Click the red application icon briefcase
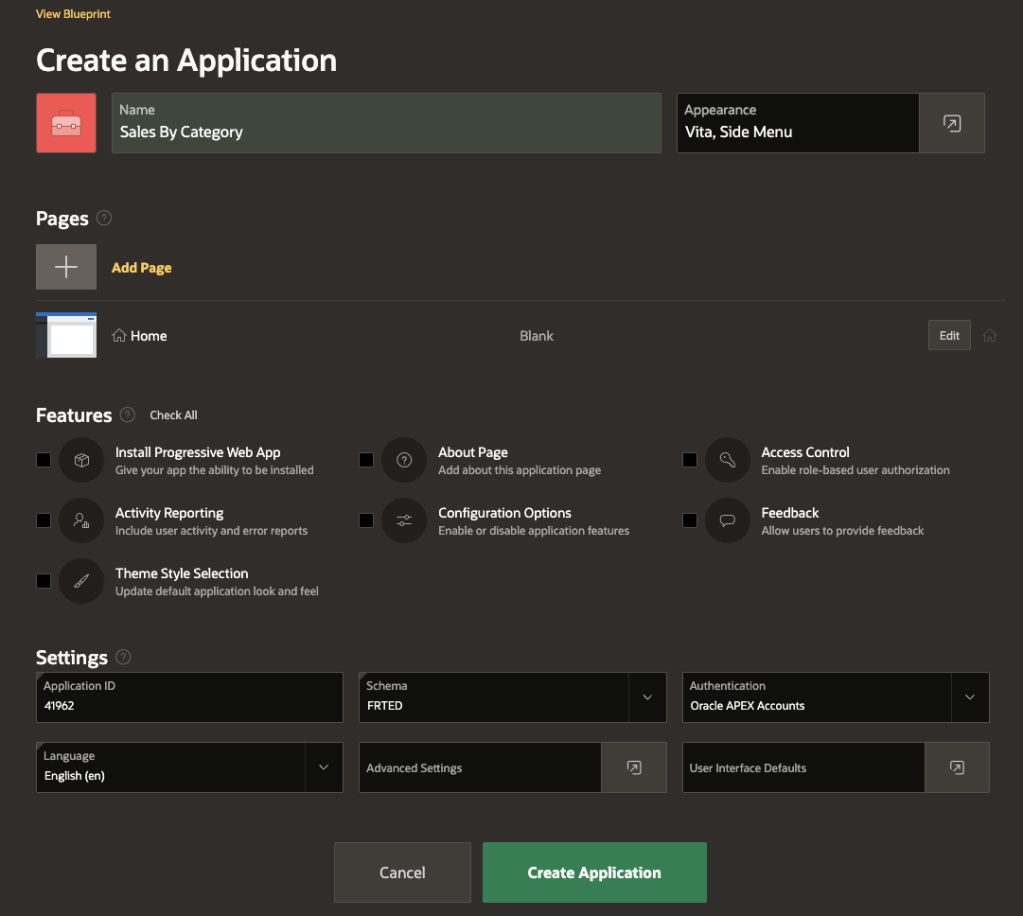The width and height of the screenshot is (1023, 916). 66,123
